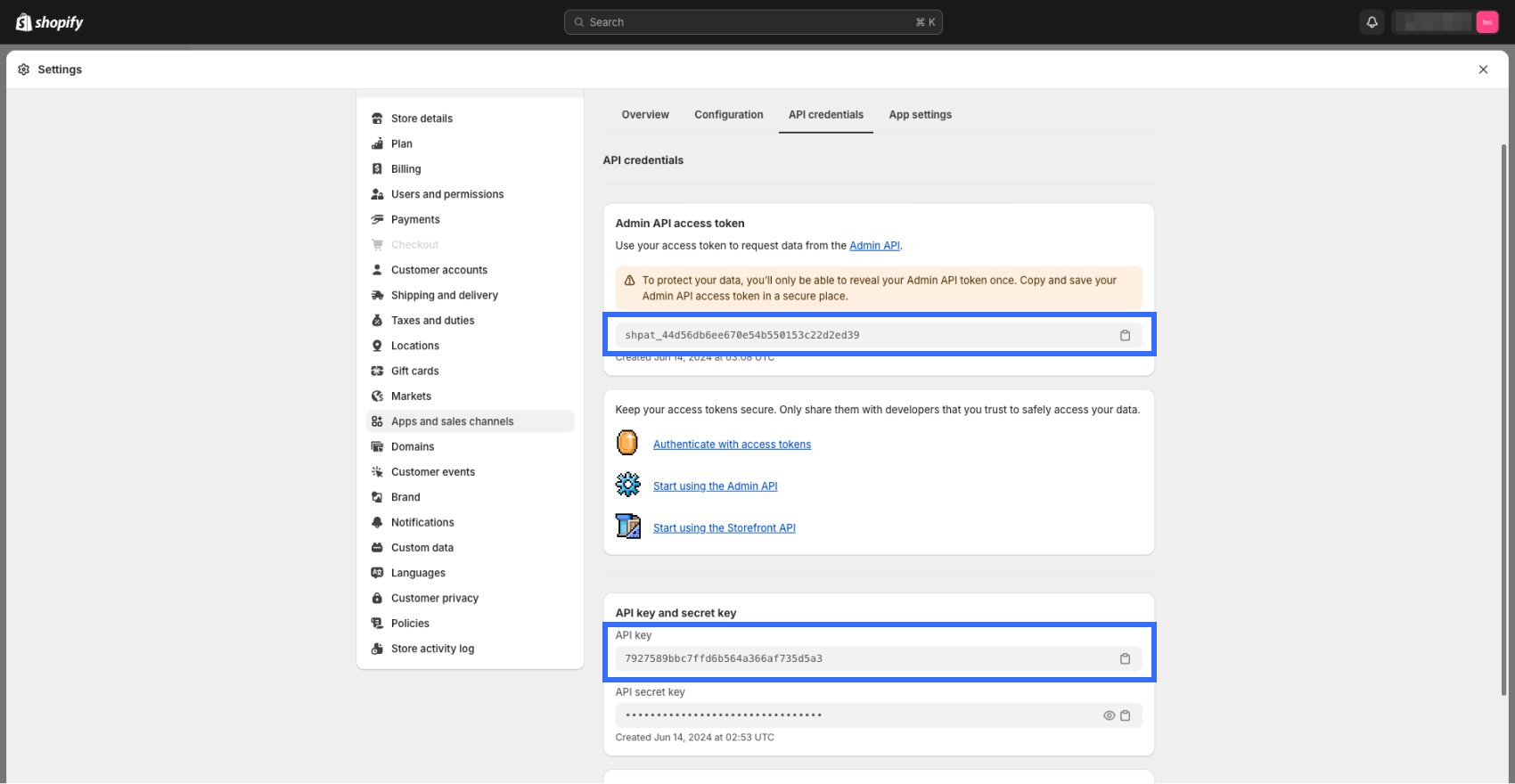The image size is (1515, 784).
Task: Open the notifications bell in top bar
Action: click(1372, 22)
